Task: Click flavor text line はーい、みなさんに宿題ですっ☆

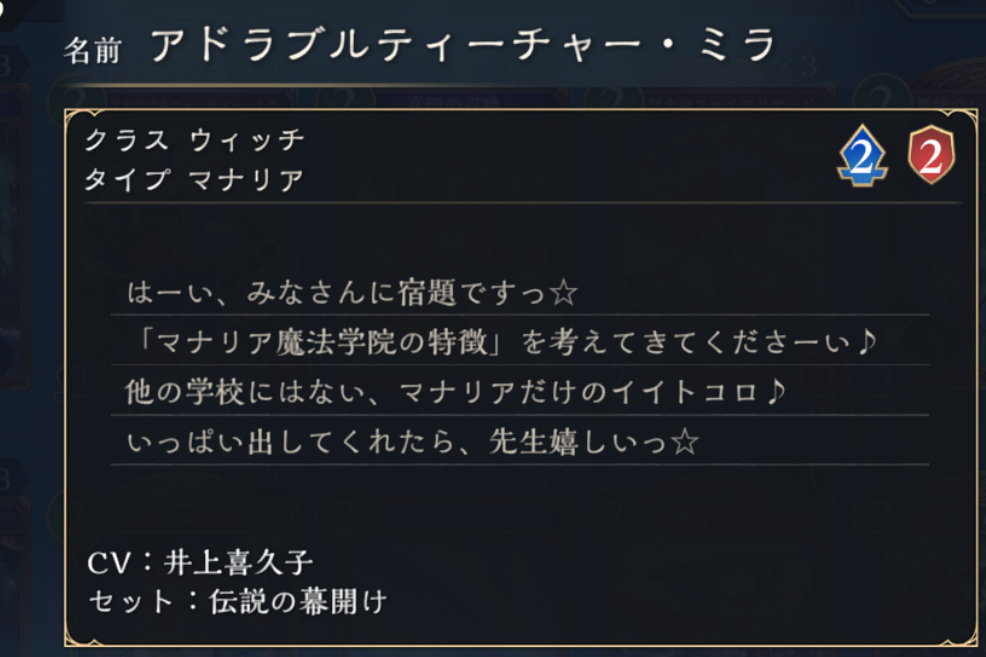Action: (x=352, y=292)
